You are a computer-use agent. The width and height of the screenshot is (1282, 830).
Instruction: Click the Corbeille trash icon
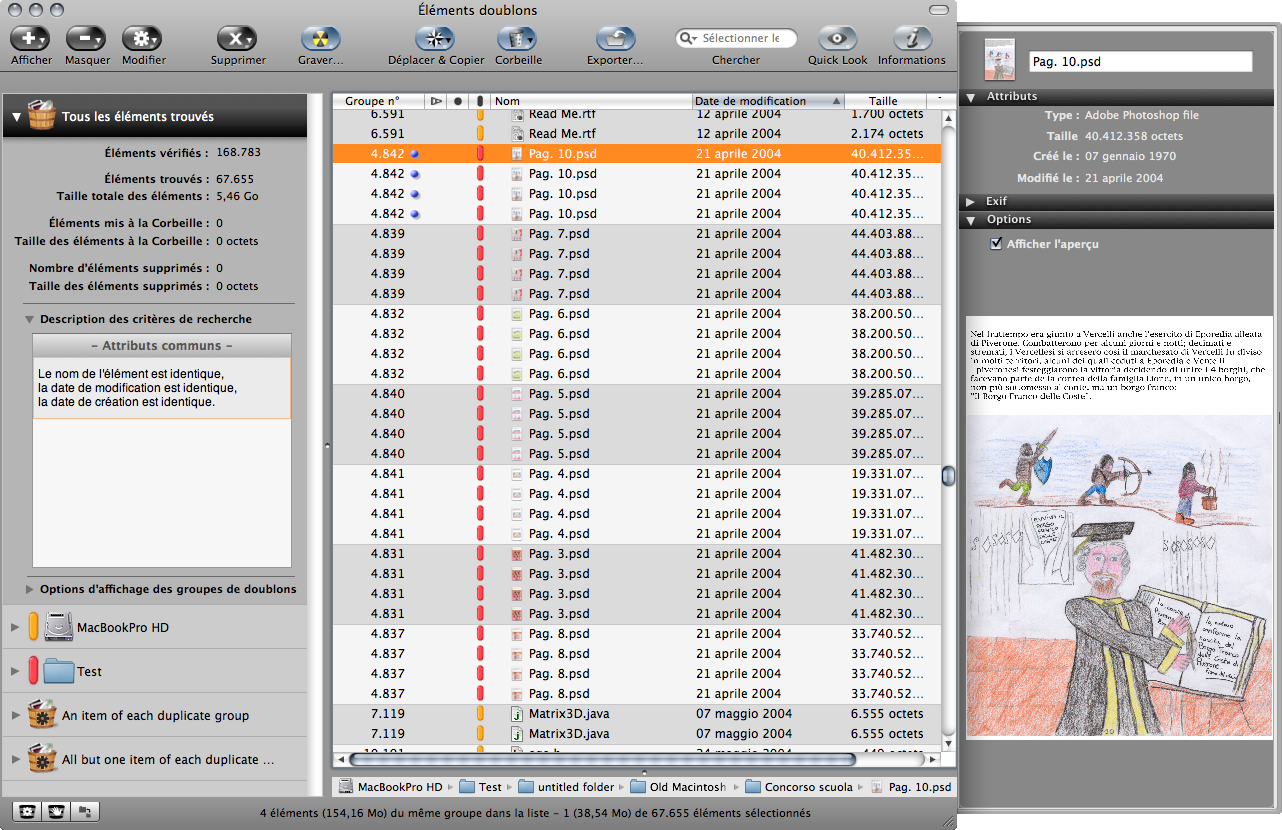(517, 39)
